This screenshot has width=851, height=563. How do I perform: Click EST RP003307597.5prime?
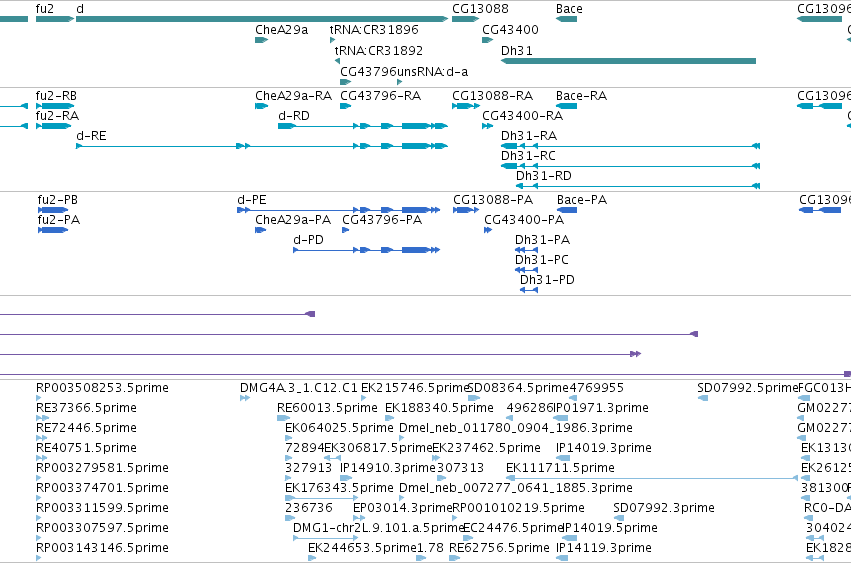[x=102, y=528]
